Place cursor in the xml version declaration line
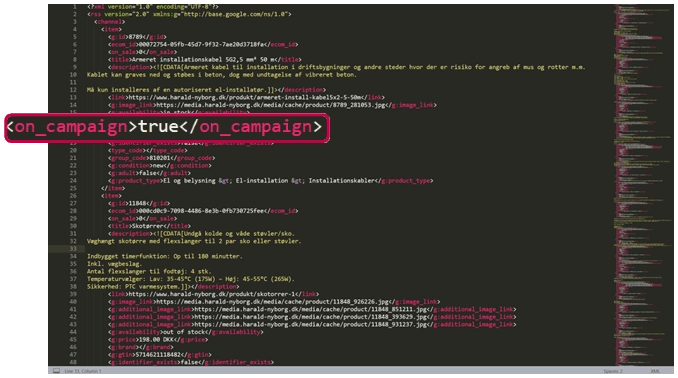 pyautogui.click(x=153, y=7)
